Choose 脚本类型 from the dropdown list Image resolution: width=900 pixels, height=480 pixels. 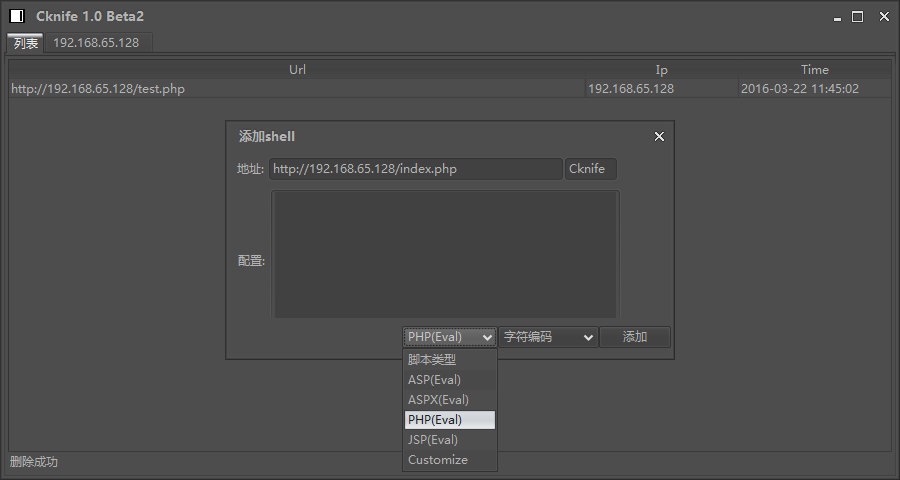click(x=450, y=360)
